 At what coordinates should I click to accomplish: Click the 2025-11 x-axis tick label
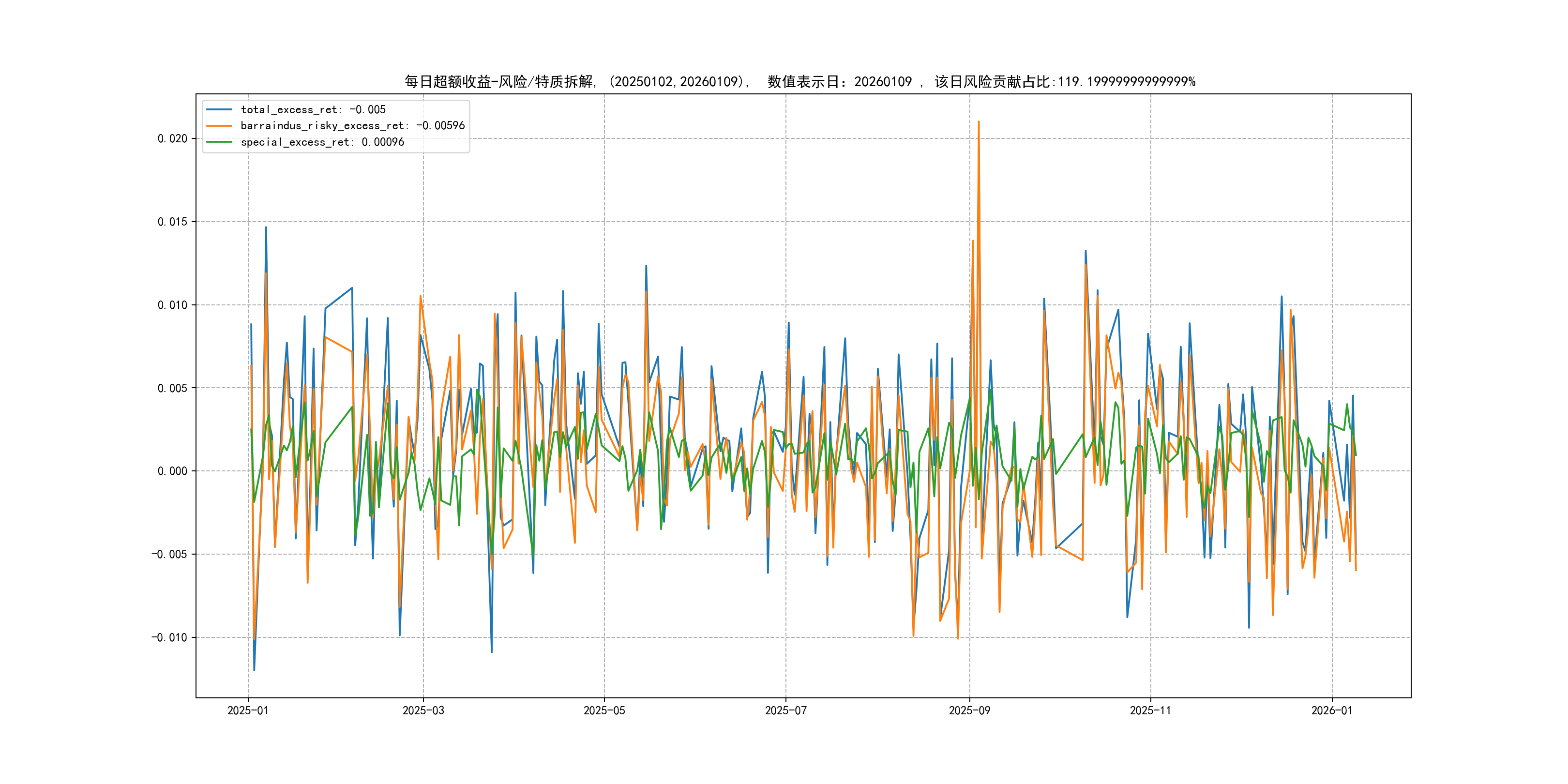pyautogui.click(x=1150, y=710)
